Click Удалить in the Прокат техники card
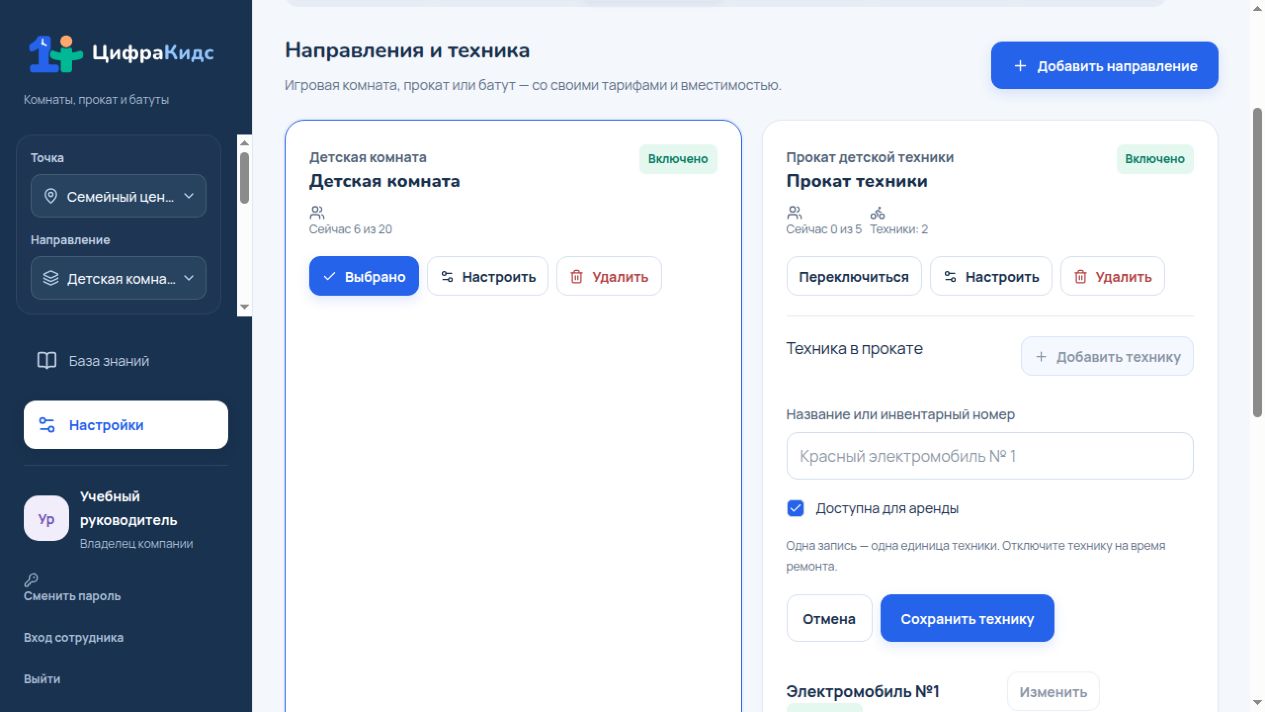The width and height of the screenshot is (1265, 712). tap(1112, 277)
